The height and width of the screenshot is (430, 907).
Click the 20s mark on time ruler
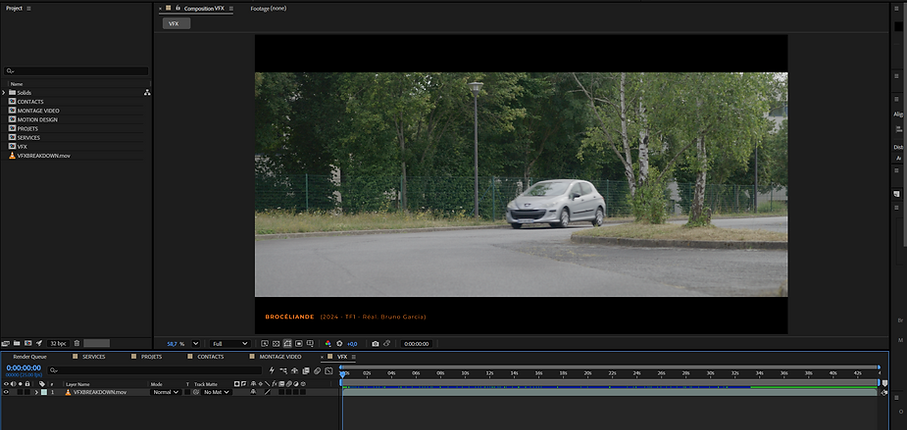click(588, 373)
